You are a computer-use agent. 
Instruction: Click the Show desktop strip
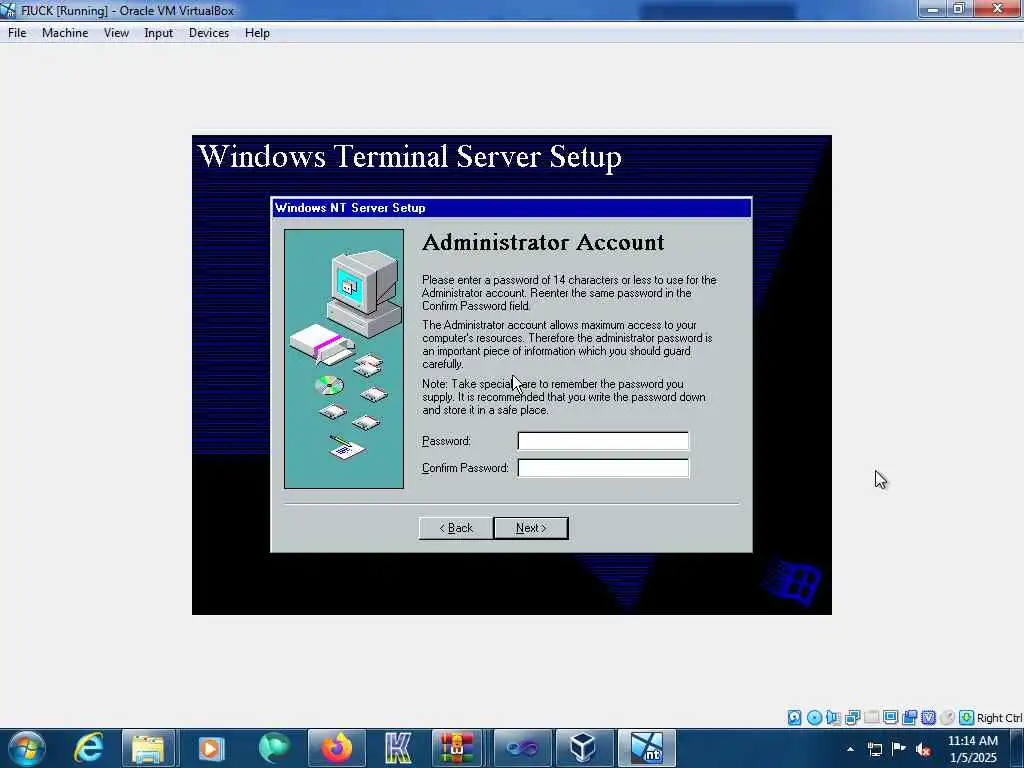pos(1017,748)
